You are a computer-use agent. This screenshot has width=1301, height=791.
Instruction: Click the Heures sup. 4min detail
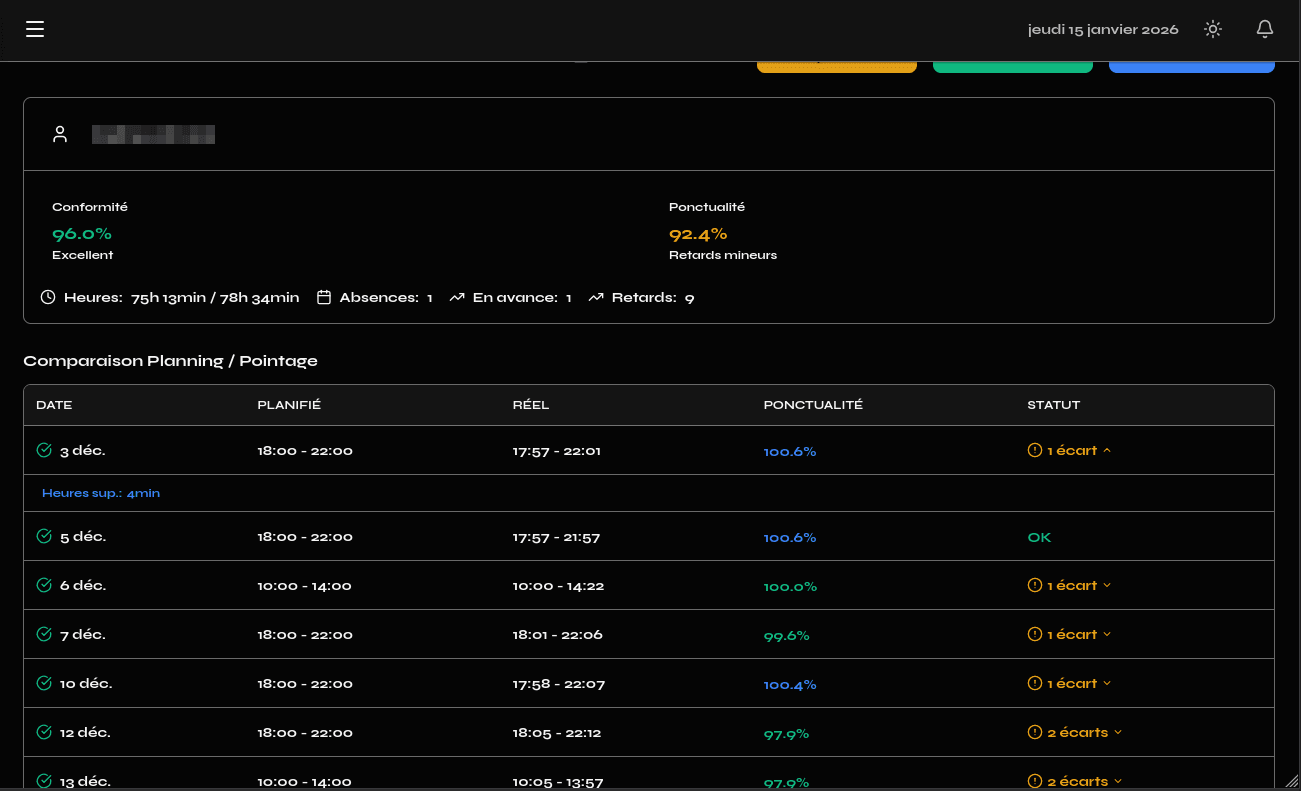point(101,493)
